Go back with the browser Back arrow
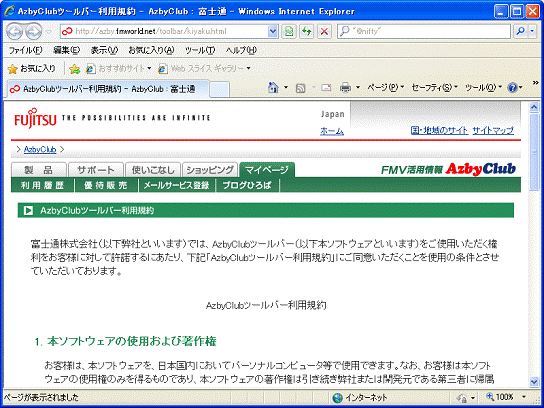 click(15, 32)
